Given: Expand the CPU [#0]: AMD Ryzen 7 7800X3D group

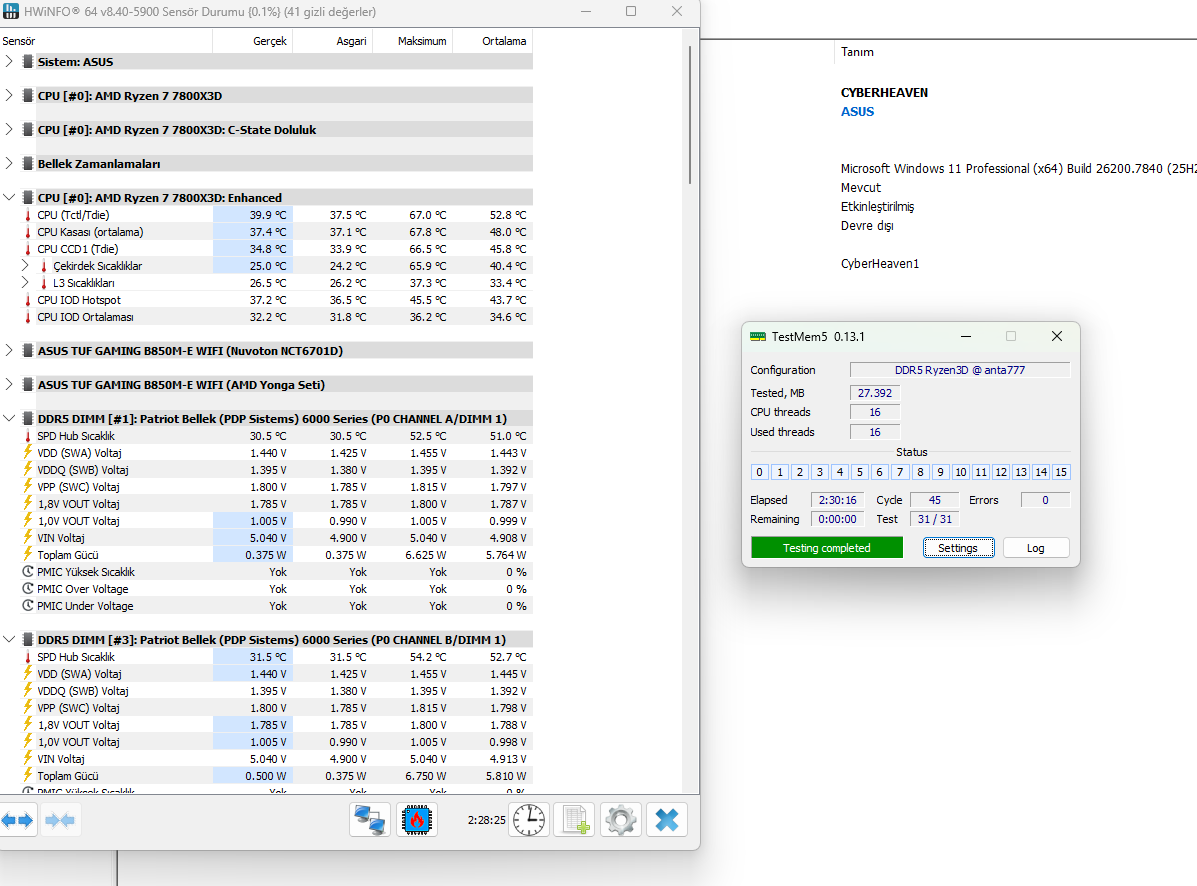Looking at the screenshot, I should (x=9, y=95).
